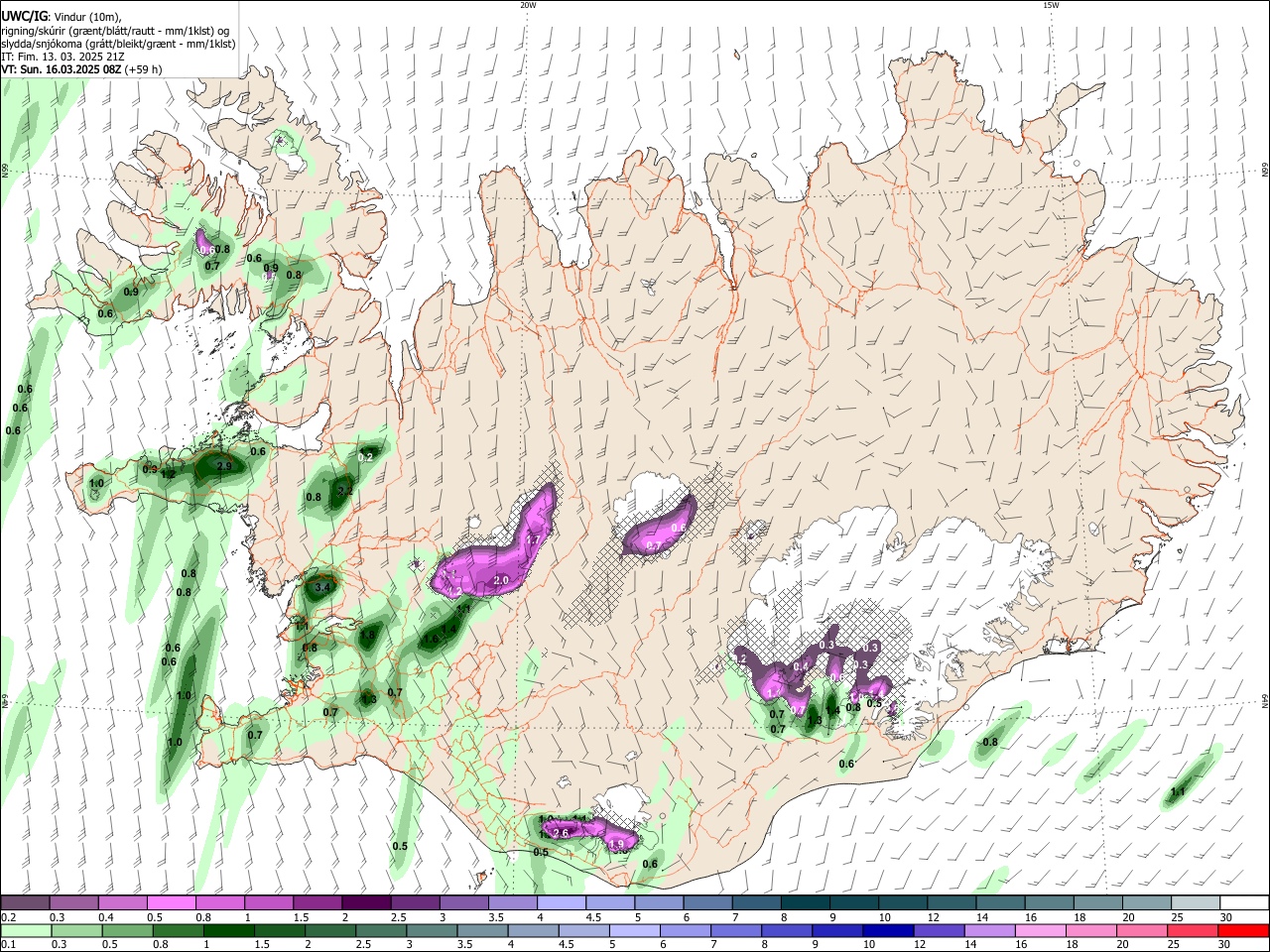Select the '1.9' value near the south coast
Image resolution: width=1270 pixels, height=952 pixels.
coord(618,845)
